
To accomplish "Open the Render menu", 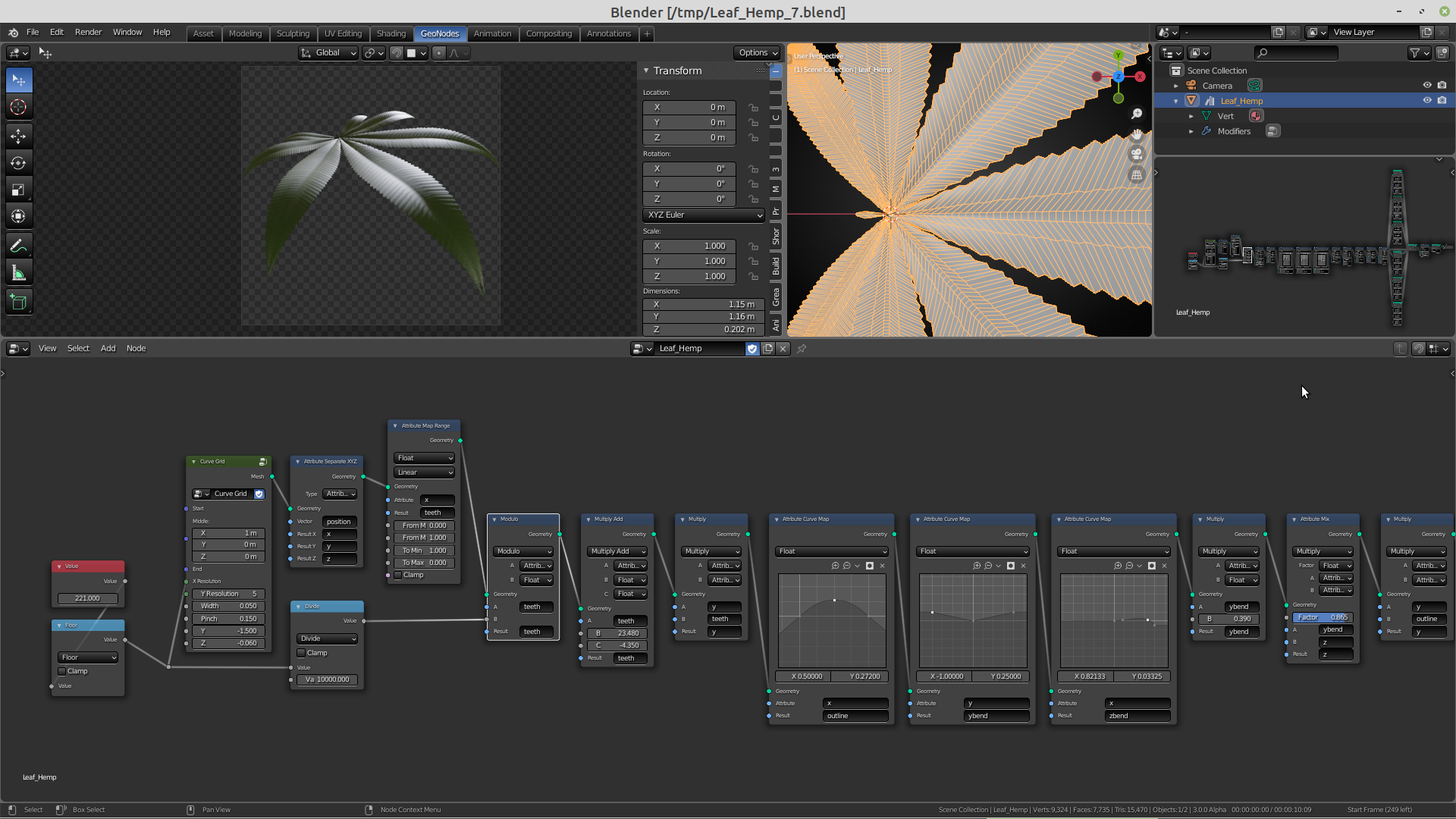I will pyautogui.click(x=88, y=33).
